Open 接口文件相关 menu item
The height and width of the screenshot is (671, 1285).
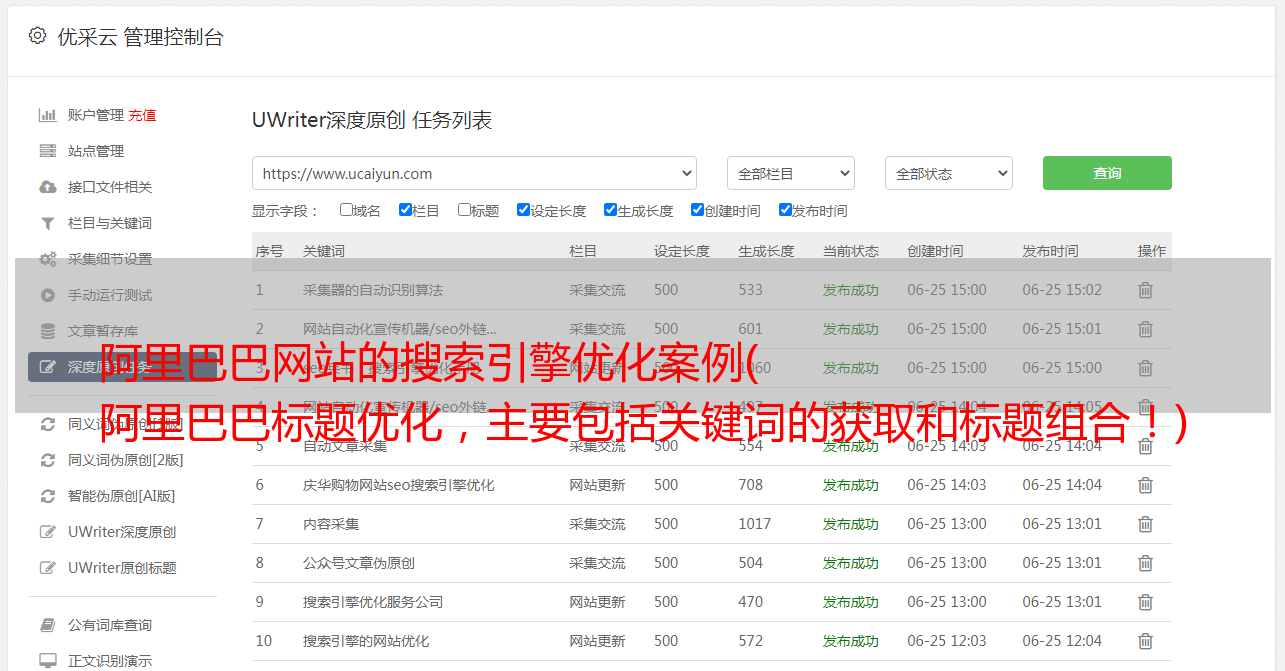[110, 187]
